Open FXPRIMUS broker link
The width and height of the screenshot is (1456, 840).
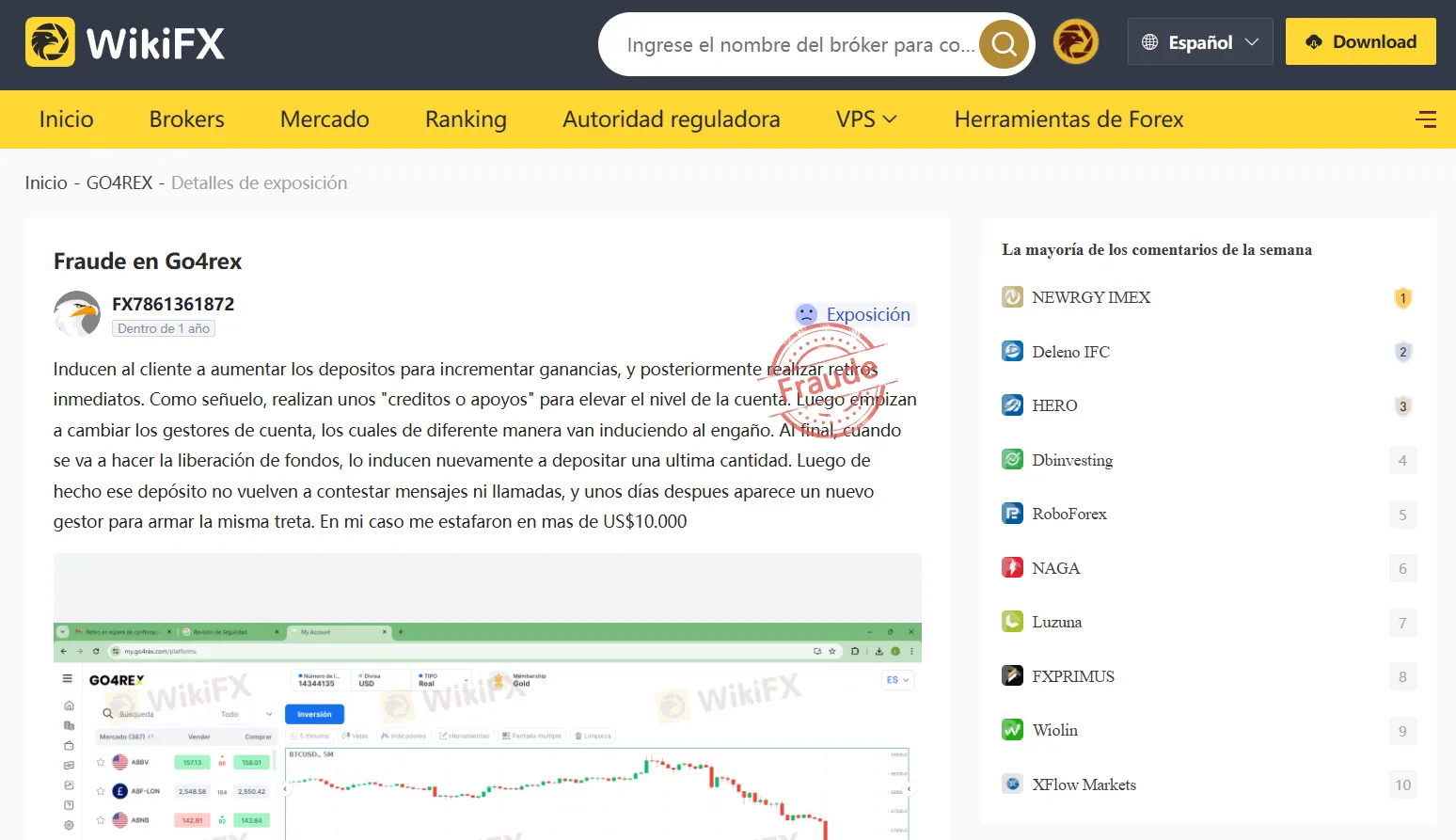tap(1073, 676)
